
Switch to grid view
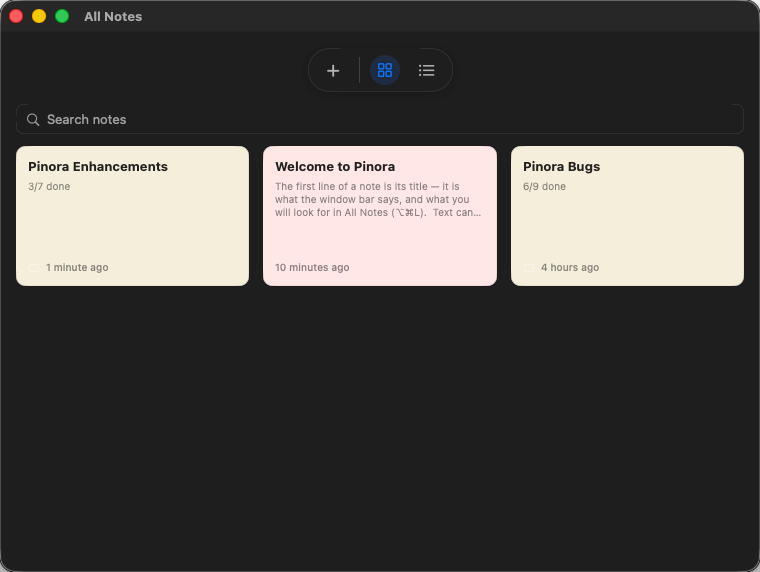(x=385, y=70)
